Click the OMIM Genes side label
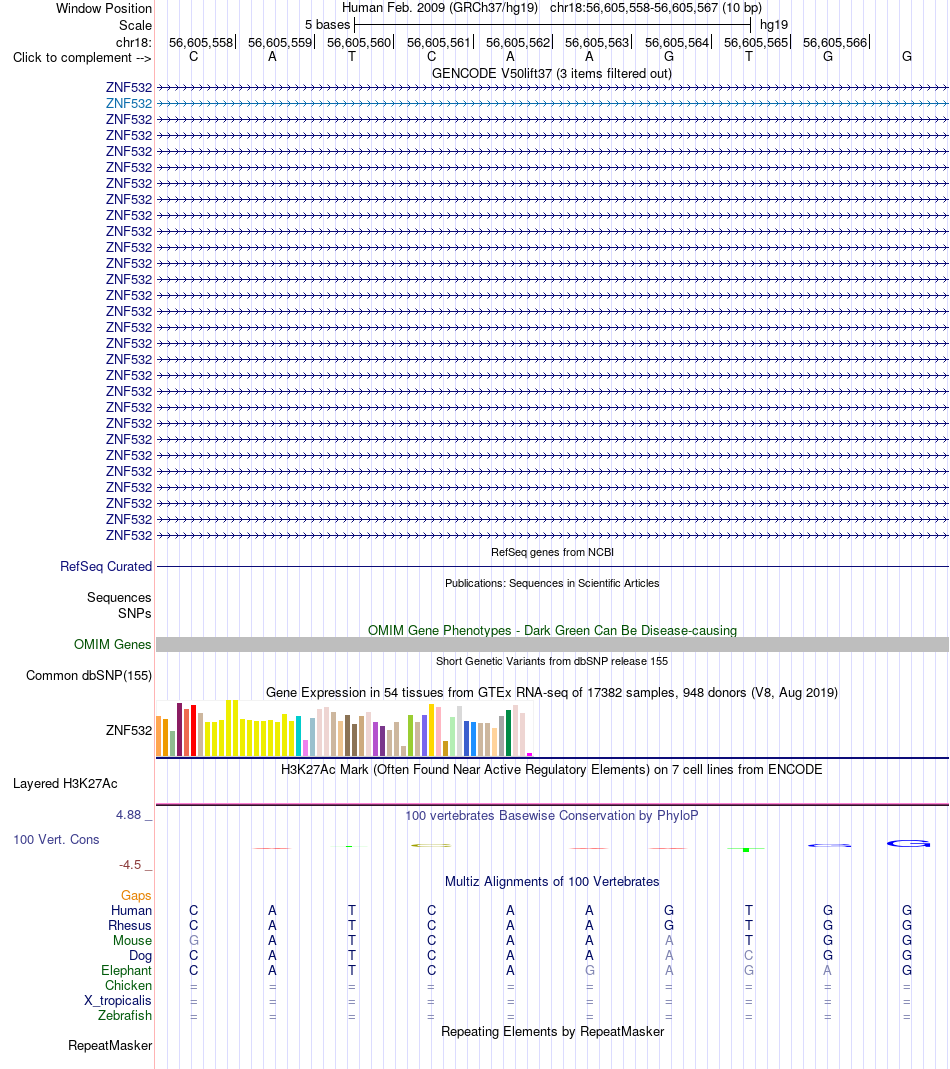 pos(113,645)
